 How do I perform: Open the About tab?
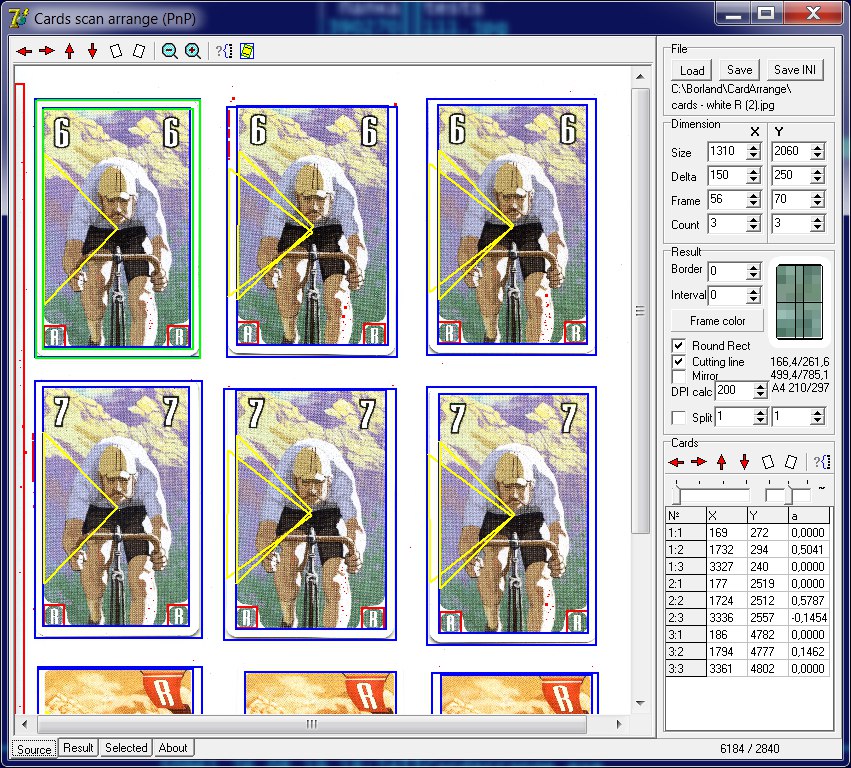tap(173, 747)
